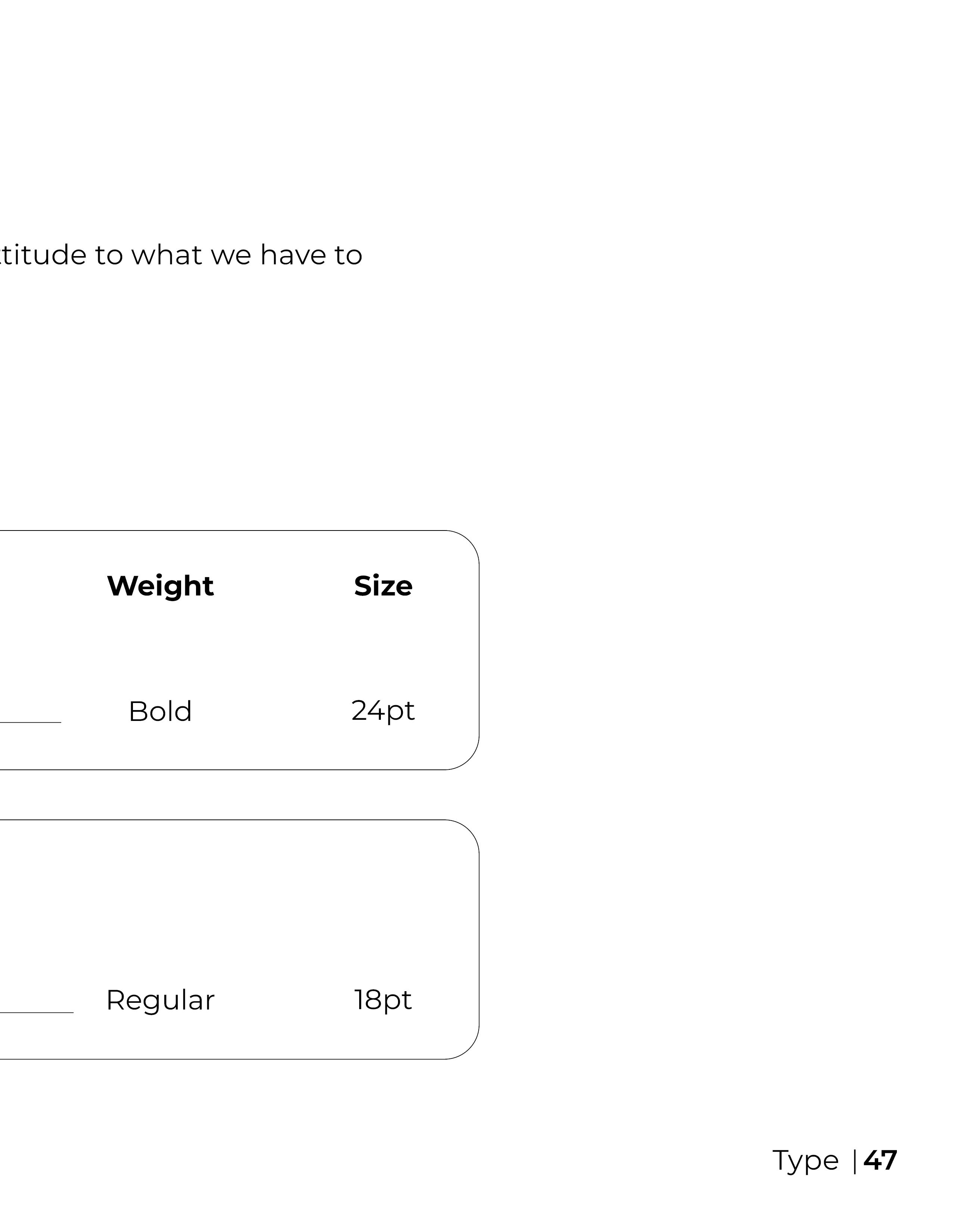954x1232 pixels.
Task: Click top-right rounded corner of upper box
Action: tap(469, 541)
